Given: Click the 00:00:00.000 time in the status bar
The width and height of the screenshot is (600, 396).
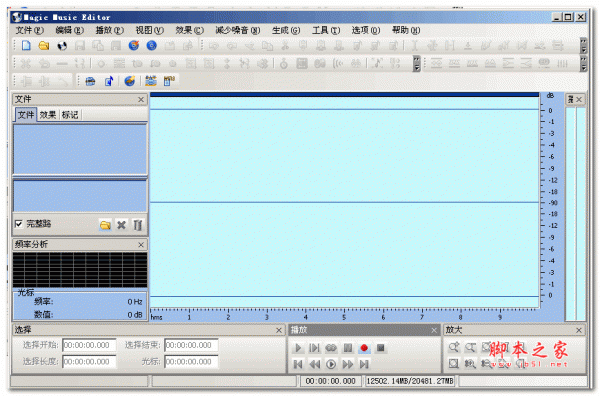Looking at the screenshot, I should click(330, 381).
